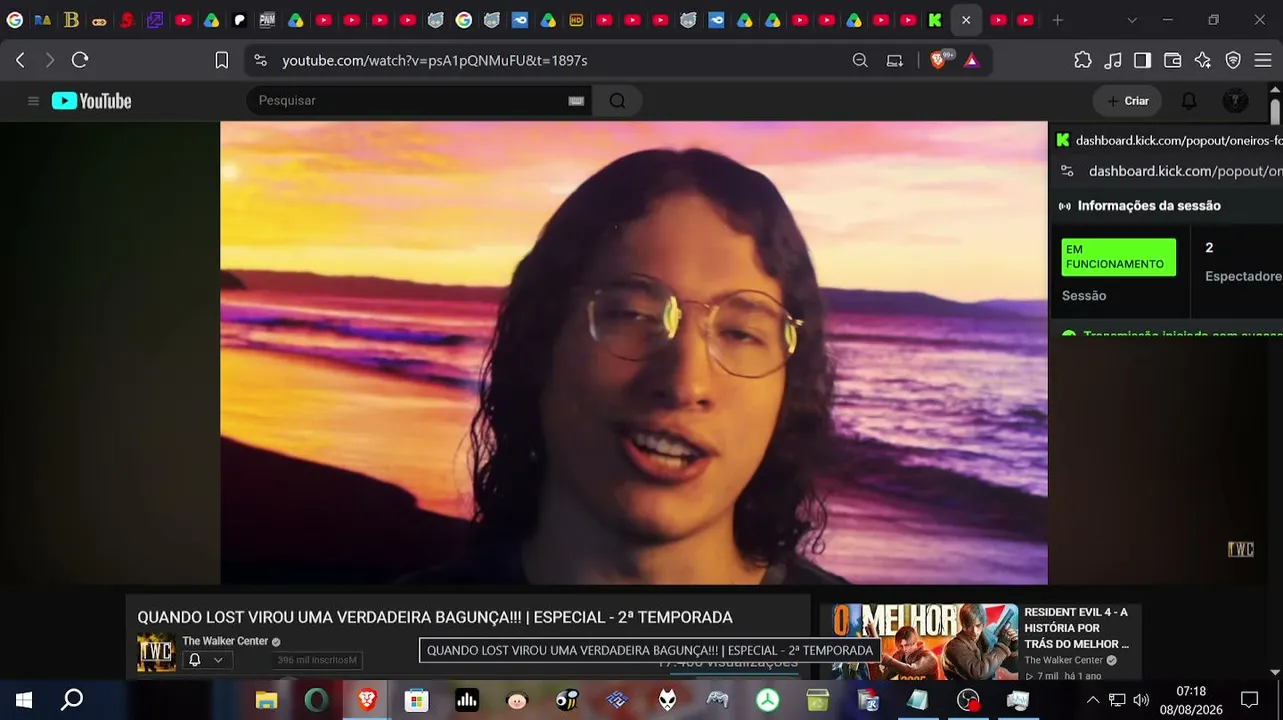Click the video player to pause
Image resolution: width=1283 pixels, height=720 pixels.
(634, 352)
